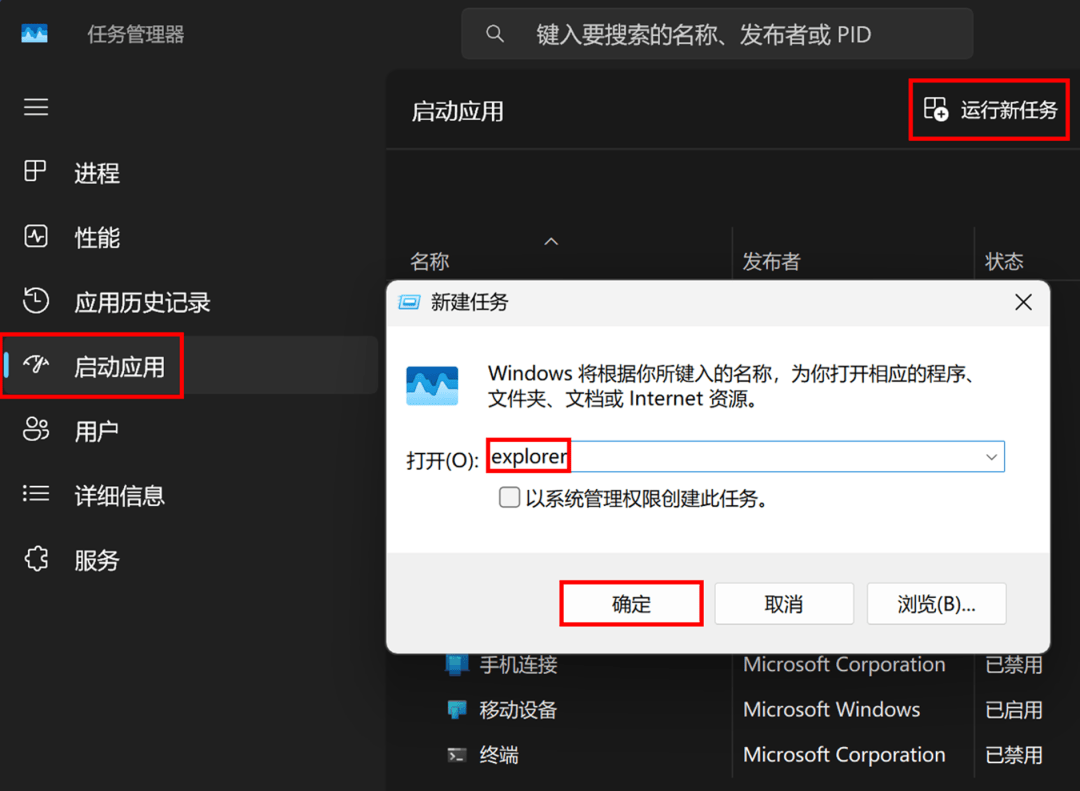Select the 应用历史记录 history icon

pos(36,301)
